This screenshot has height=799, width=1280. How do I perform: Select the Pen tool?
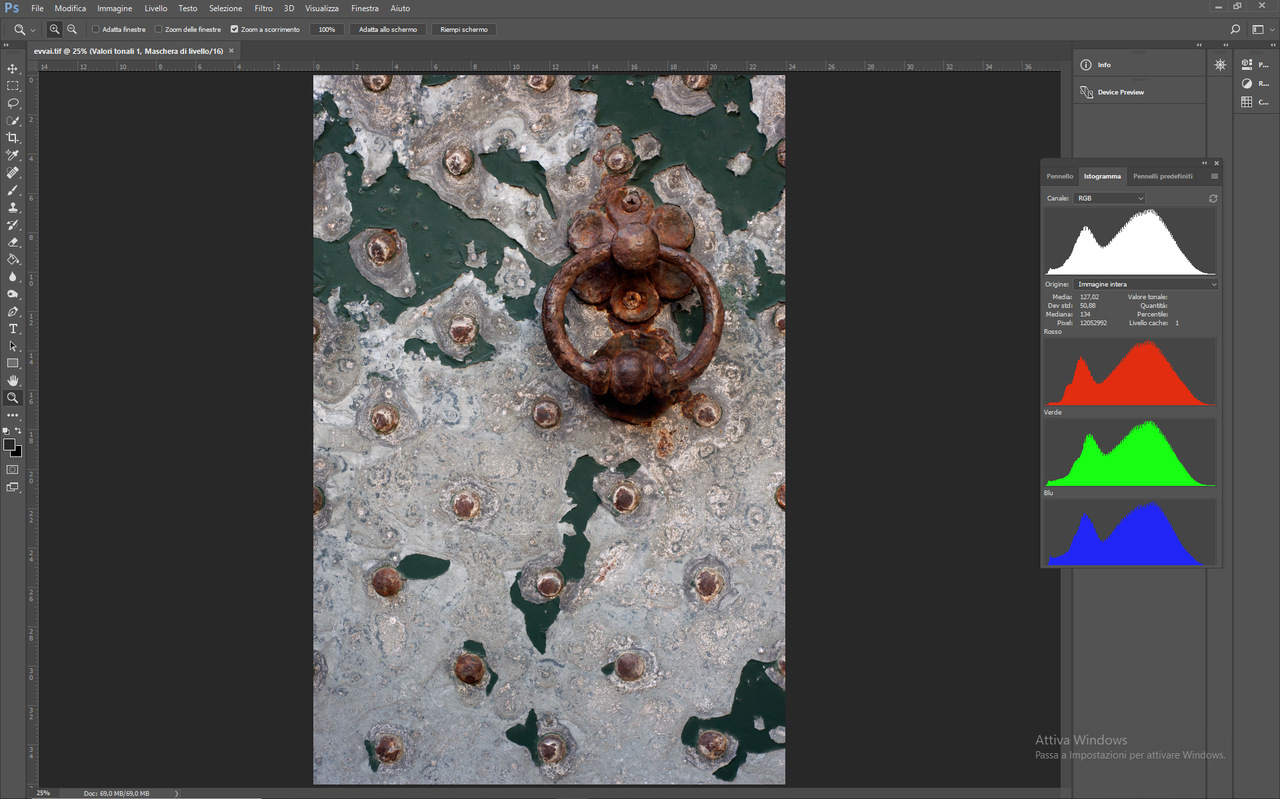coord(13,312)
